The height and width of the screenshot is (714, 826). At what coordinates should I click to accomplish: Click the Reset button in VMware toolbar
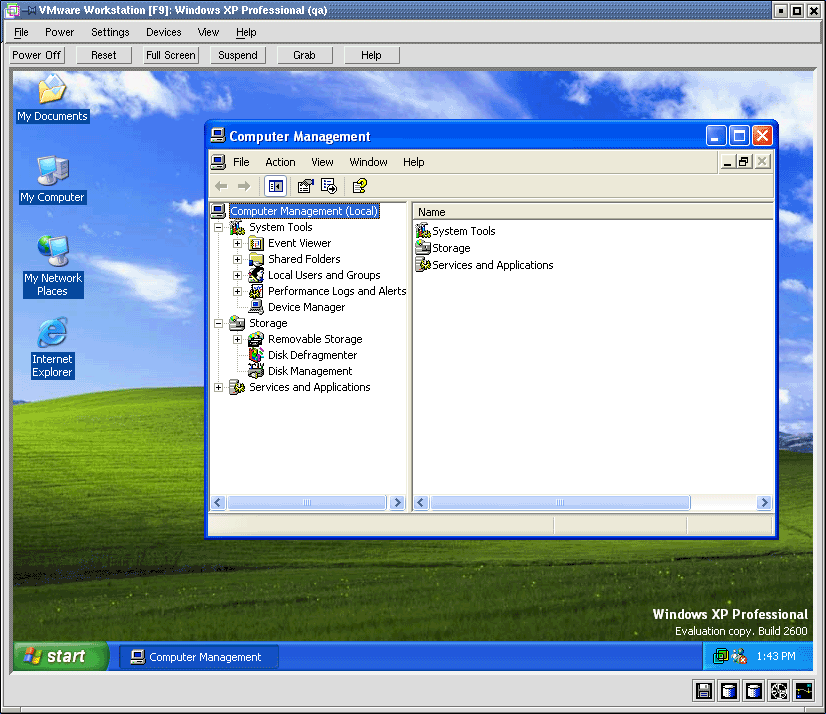(104, 55)
